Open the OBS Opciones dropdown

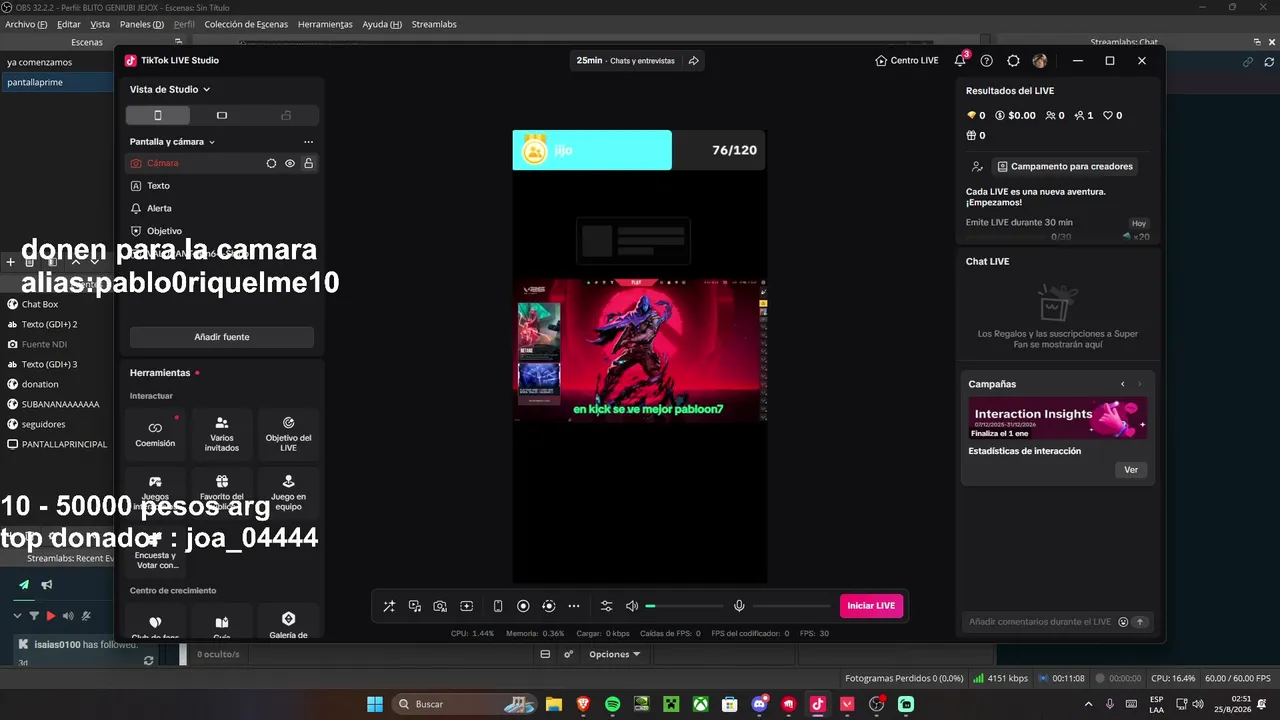click(614, 655)
